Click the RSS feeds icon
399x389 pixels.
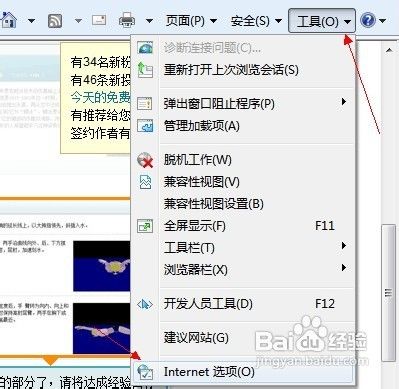(x=55, y=21)
